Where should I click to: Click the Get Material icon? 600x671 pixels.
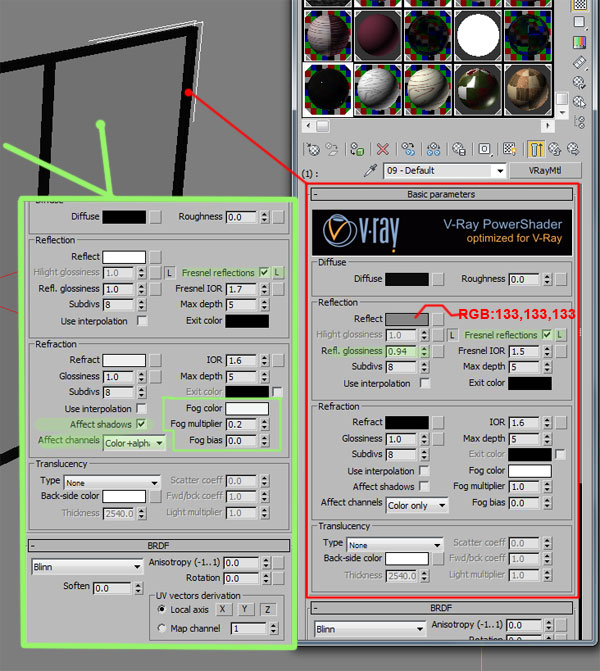click(313, 149)
